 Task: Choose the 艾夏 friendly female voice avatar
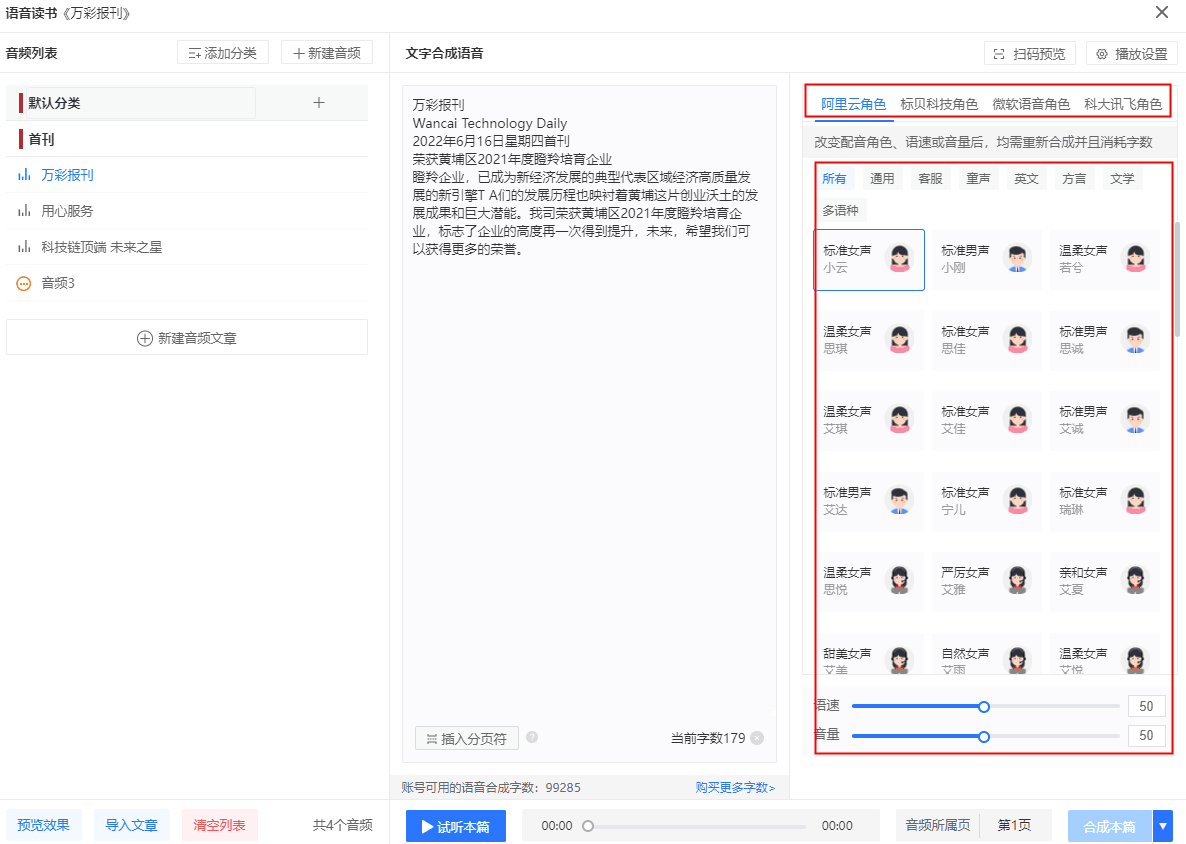click(x=1135, y=581)
